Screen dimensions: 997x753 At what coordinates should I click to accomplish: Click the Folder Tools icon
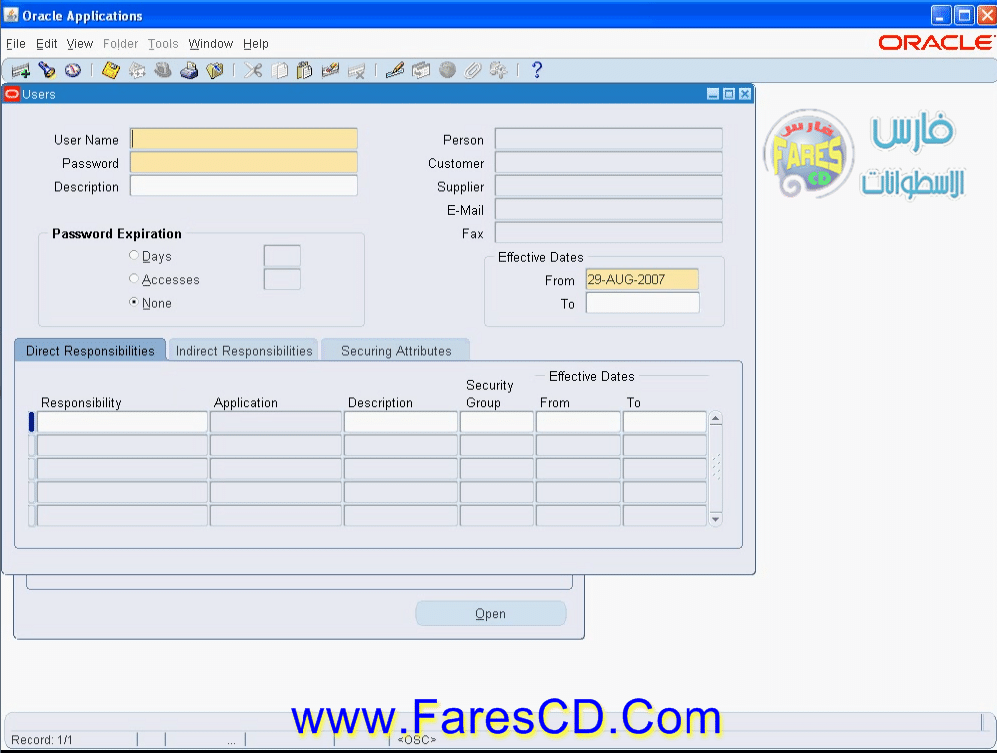498,70
